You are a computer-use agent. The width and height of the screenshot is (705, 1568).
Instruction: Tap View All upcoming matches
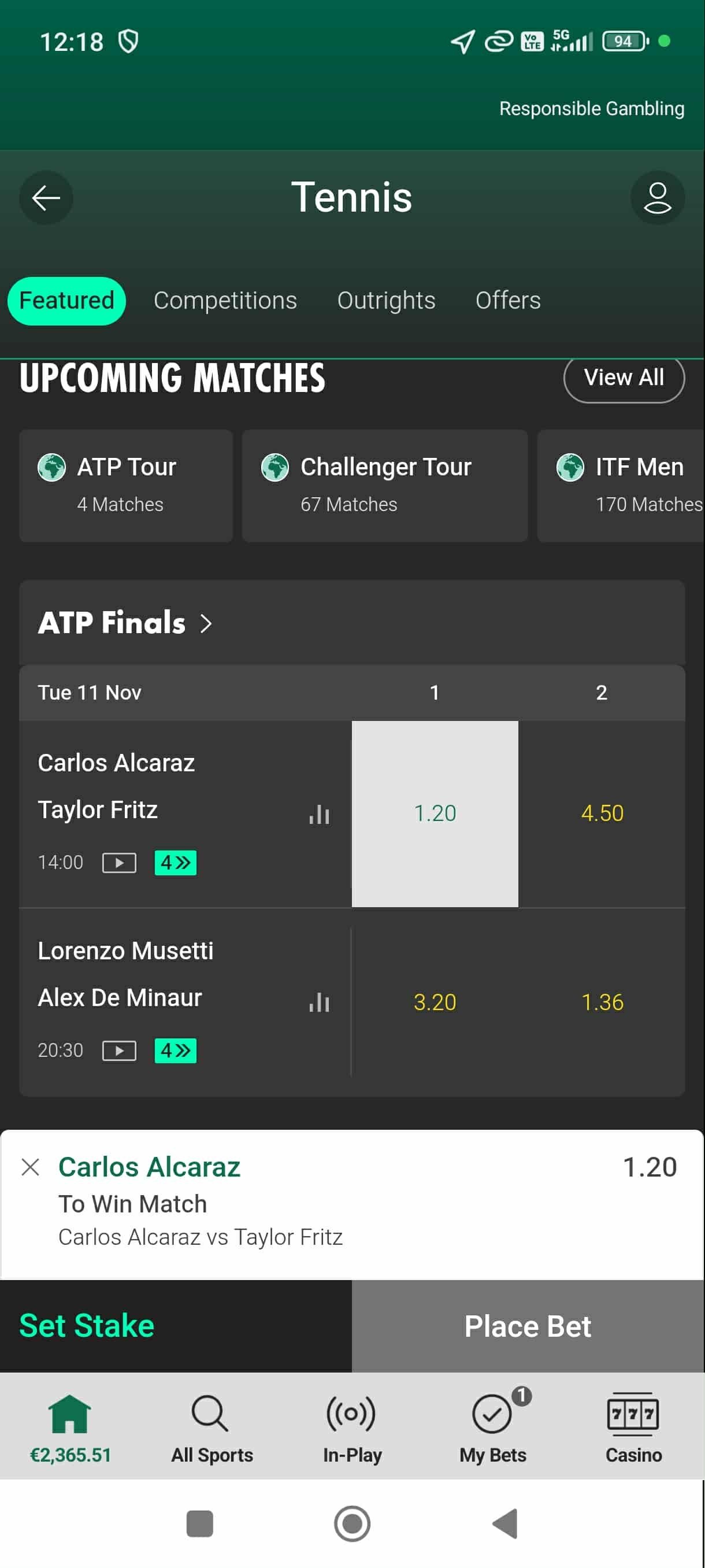click(624, 378)
